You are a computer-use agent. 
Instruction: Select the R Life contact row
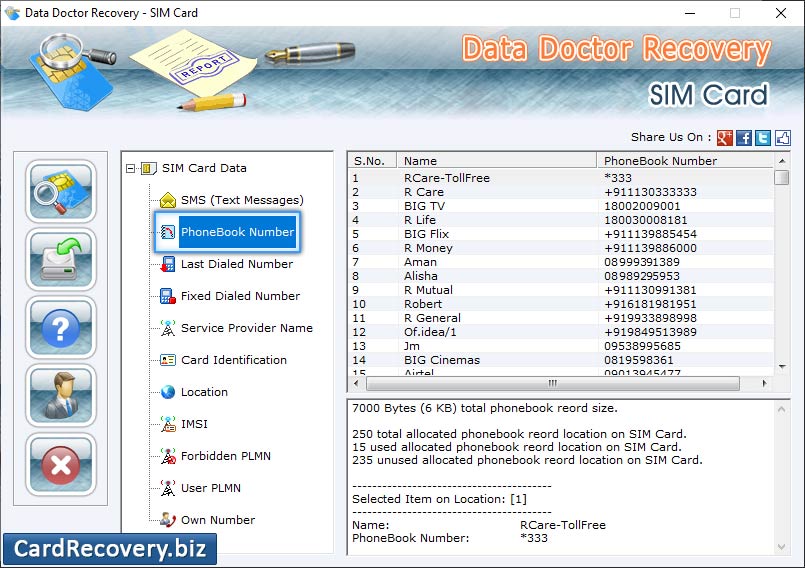point(561,220)
